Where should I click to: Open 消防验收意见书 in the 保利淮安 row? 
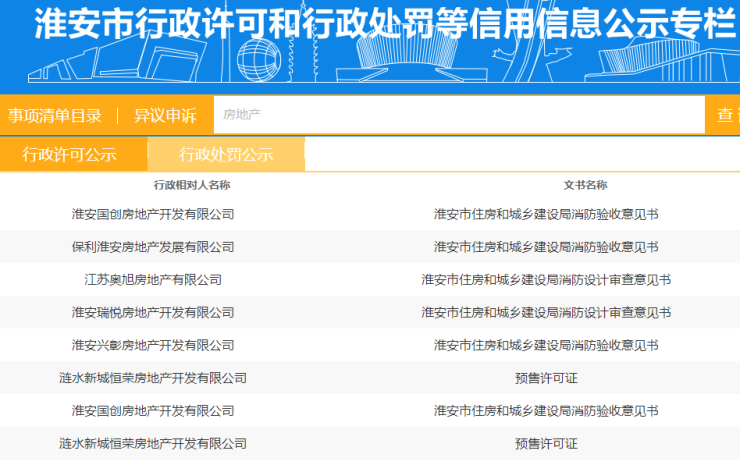point(546,247)
